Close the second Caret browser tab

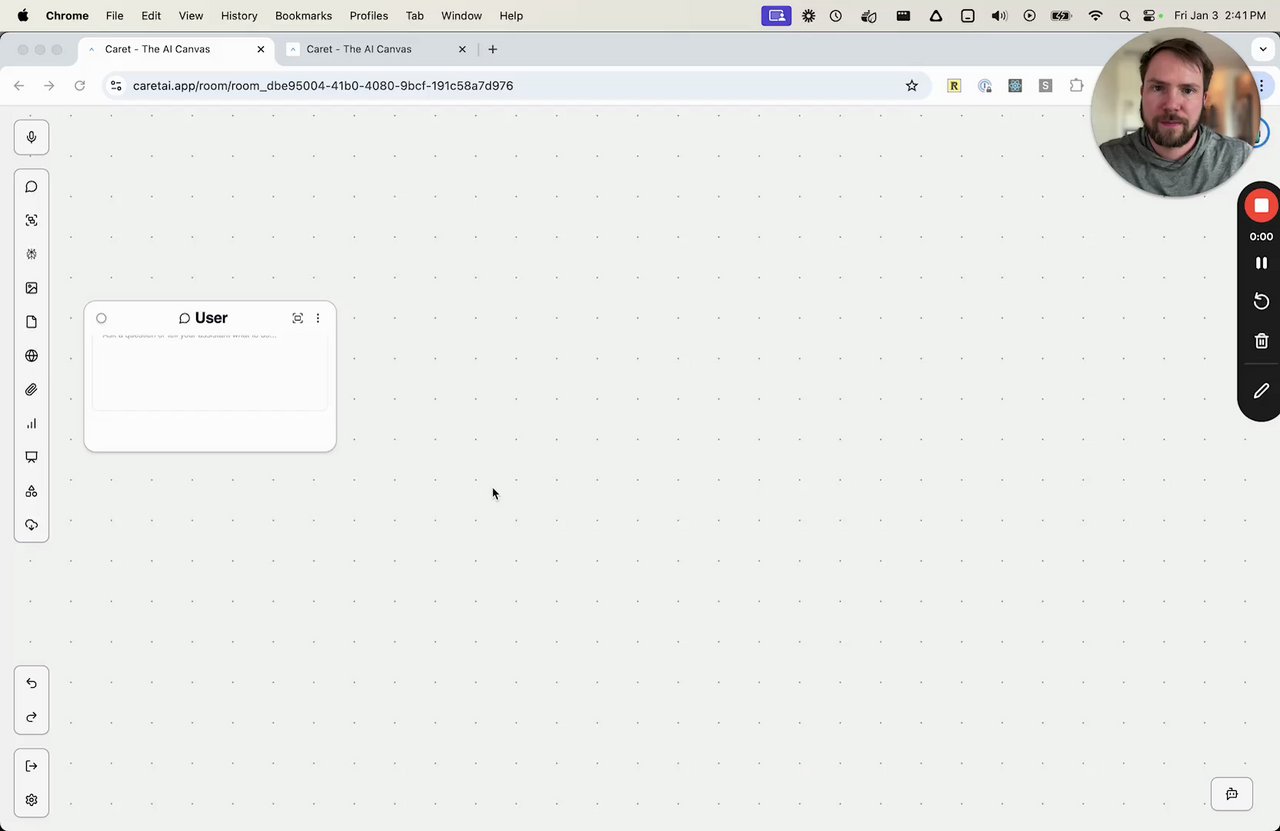click(463, 49)
